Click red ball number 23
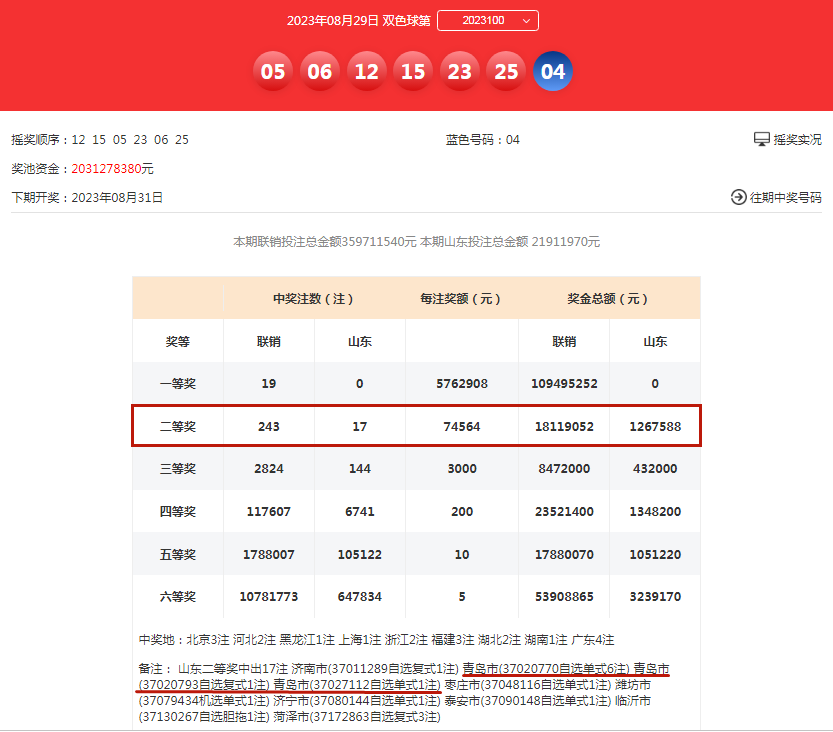The width and height of the screenshot is (833, 732). [460, 72]
